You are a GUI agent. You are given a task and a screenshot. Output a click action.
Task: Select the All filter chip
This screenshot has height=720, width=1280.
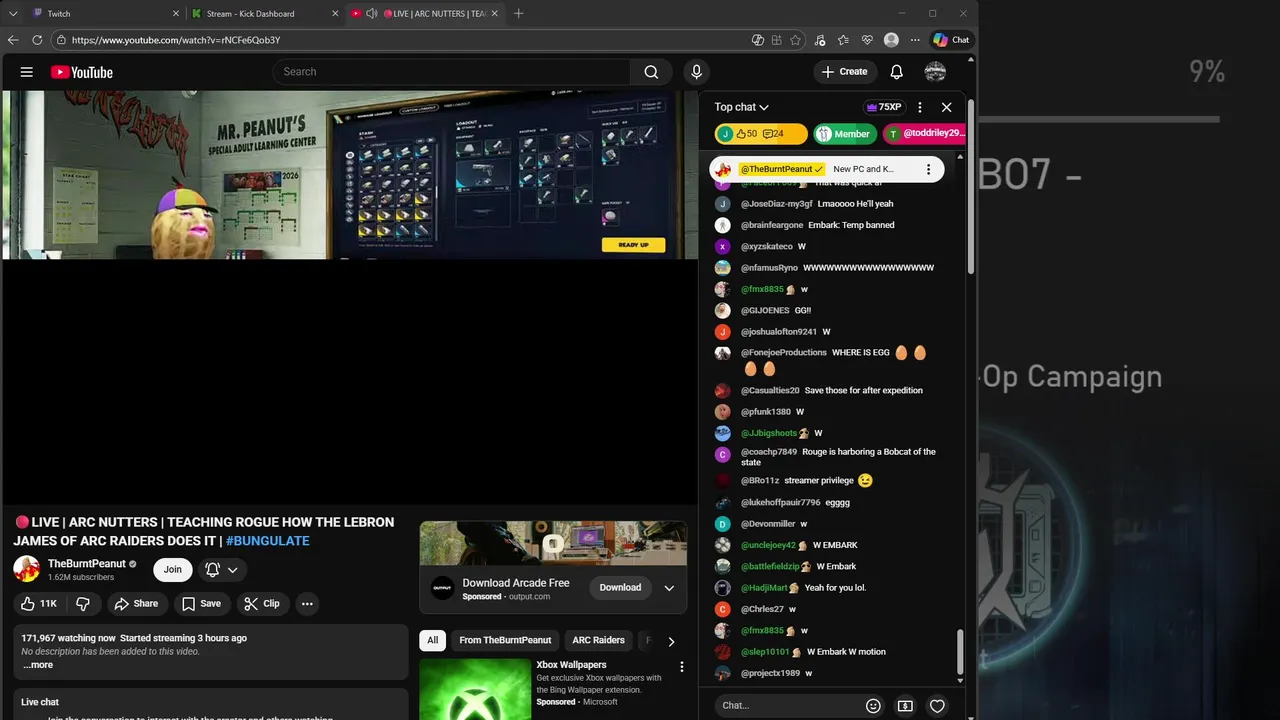tap(433, 640)
